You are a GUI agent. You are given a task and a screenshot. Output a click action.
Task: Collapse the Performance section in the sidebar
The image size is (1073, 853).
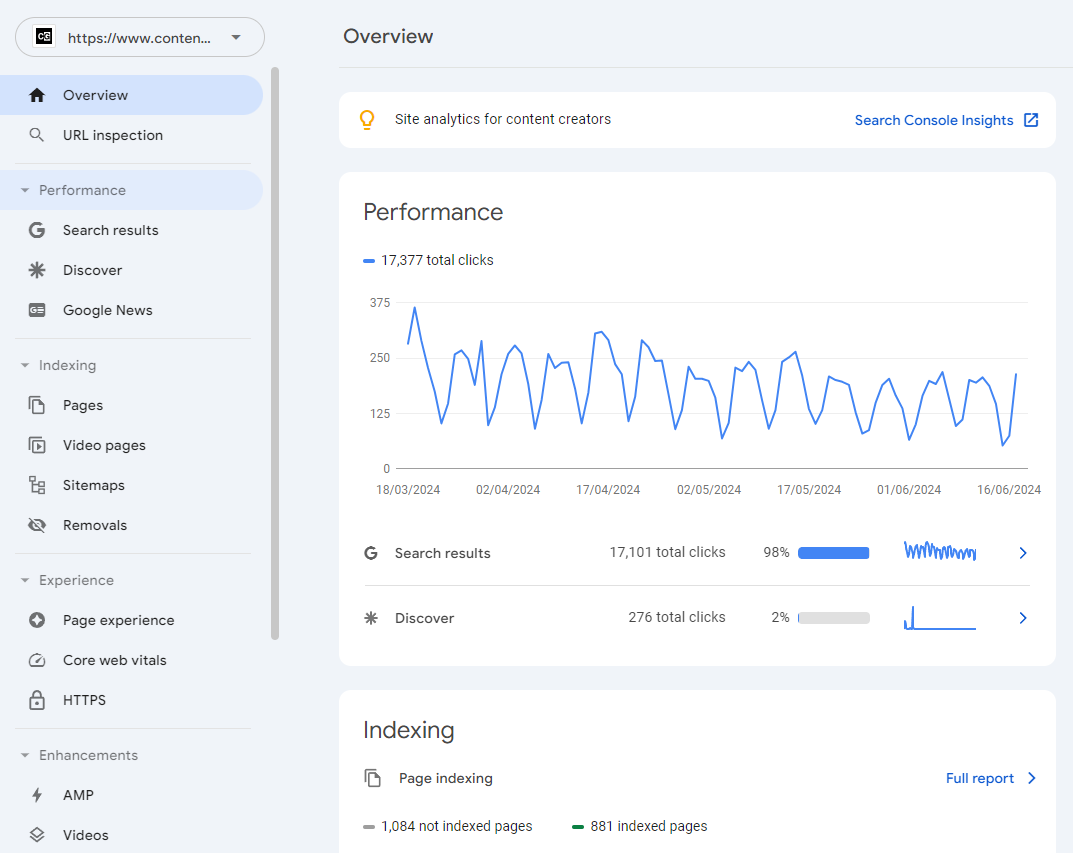pyautogui.click(x=24, y=189)
